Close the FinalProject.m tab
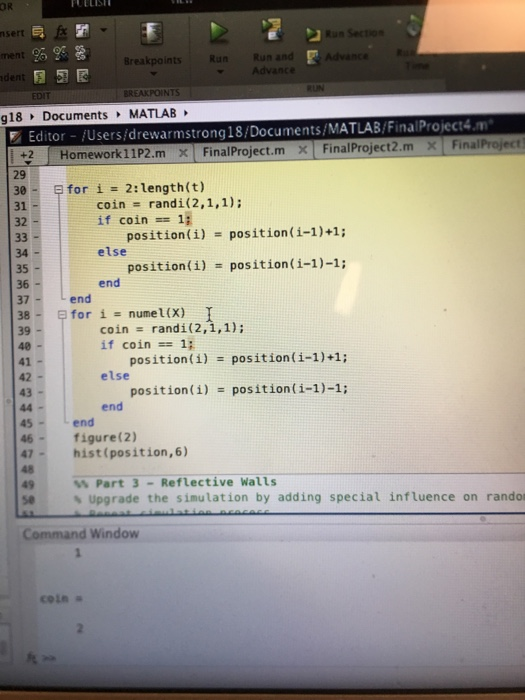525x700 pixels. point(303,150)
